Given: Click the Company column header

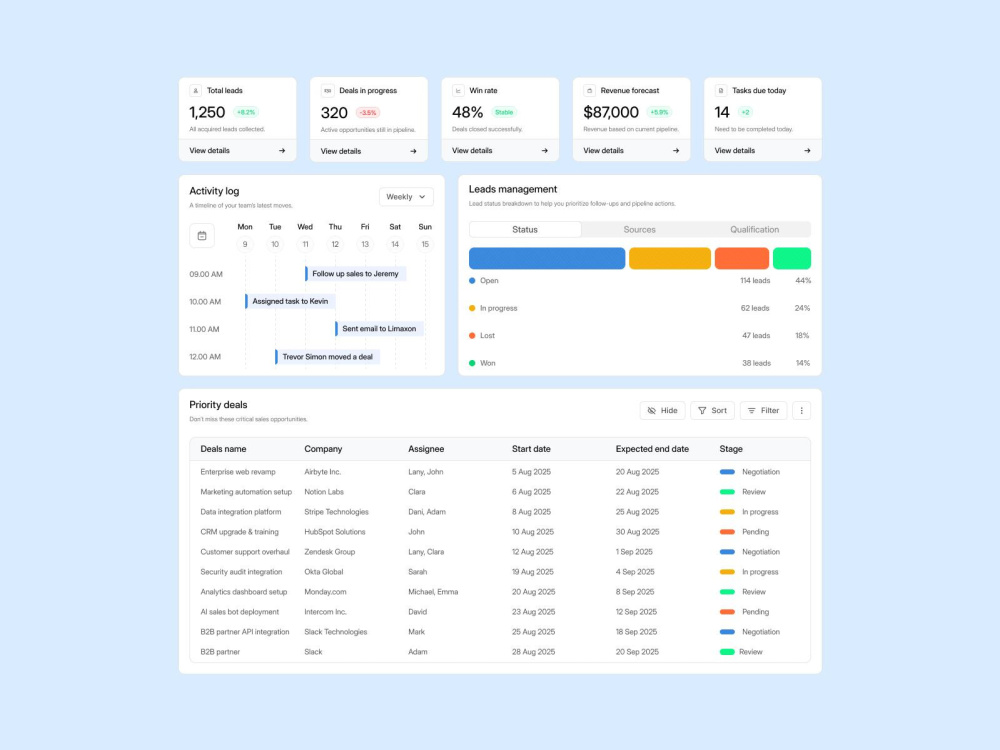Looking at the screenshot, I should coord(323,449).
